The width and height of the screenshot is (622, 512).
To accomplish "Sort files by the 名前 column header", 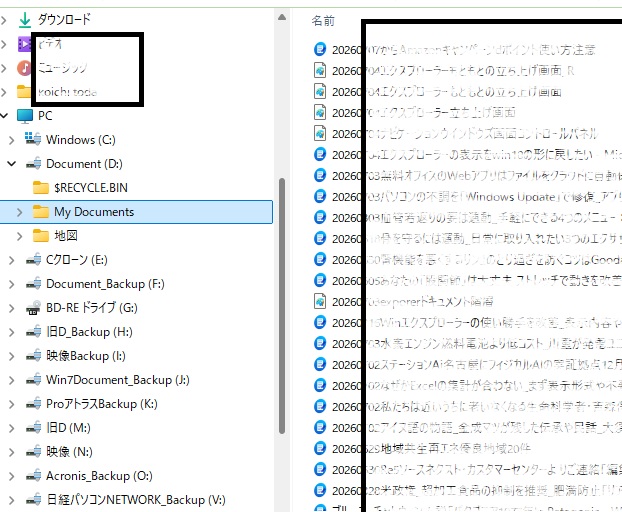I will coord(323,21).
